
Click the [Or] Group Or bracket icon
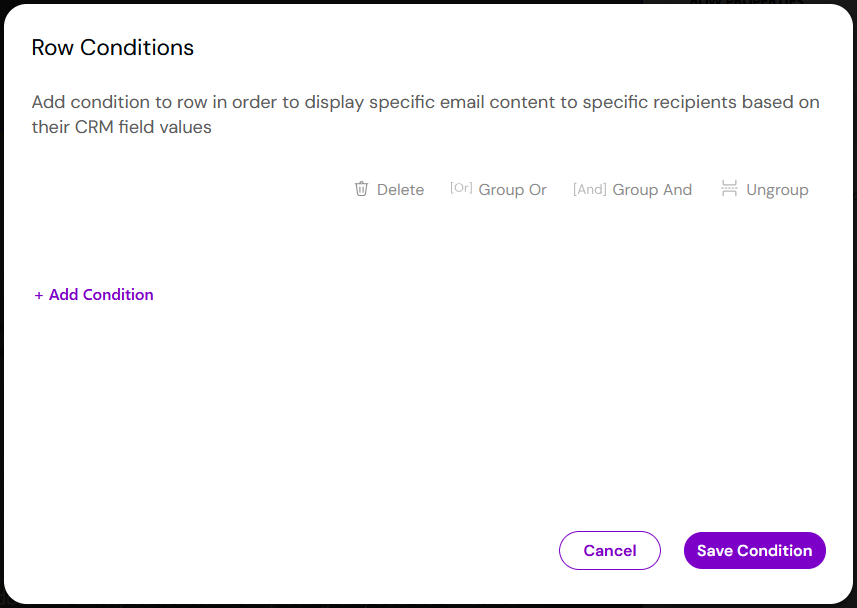[461, 188]
